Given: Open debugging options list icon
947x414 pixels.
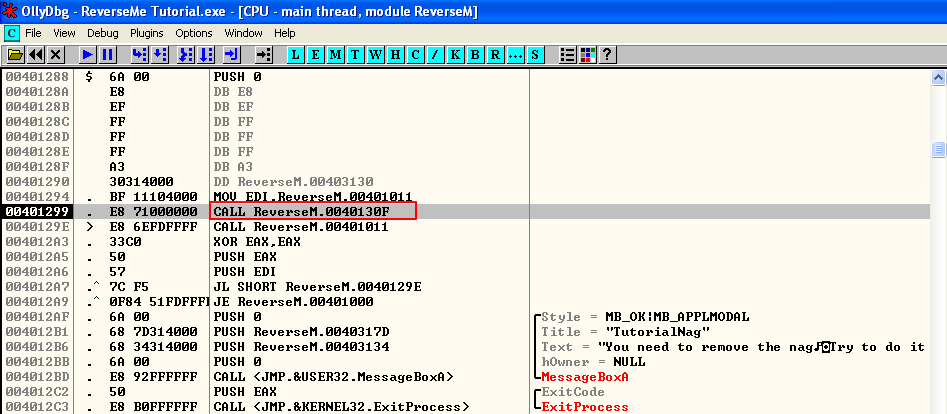Looking at the screenshot, I should [x=567, y=55].
